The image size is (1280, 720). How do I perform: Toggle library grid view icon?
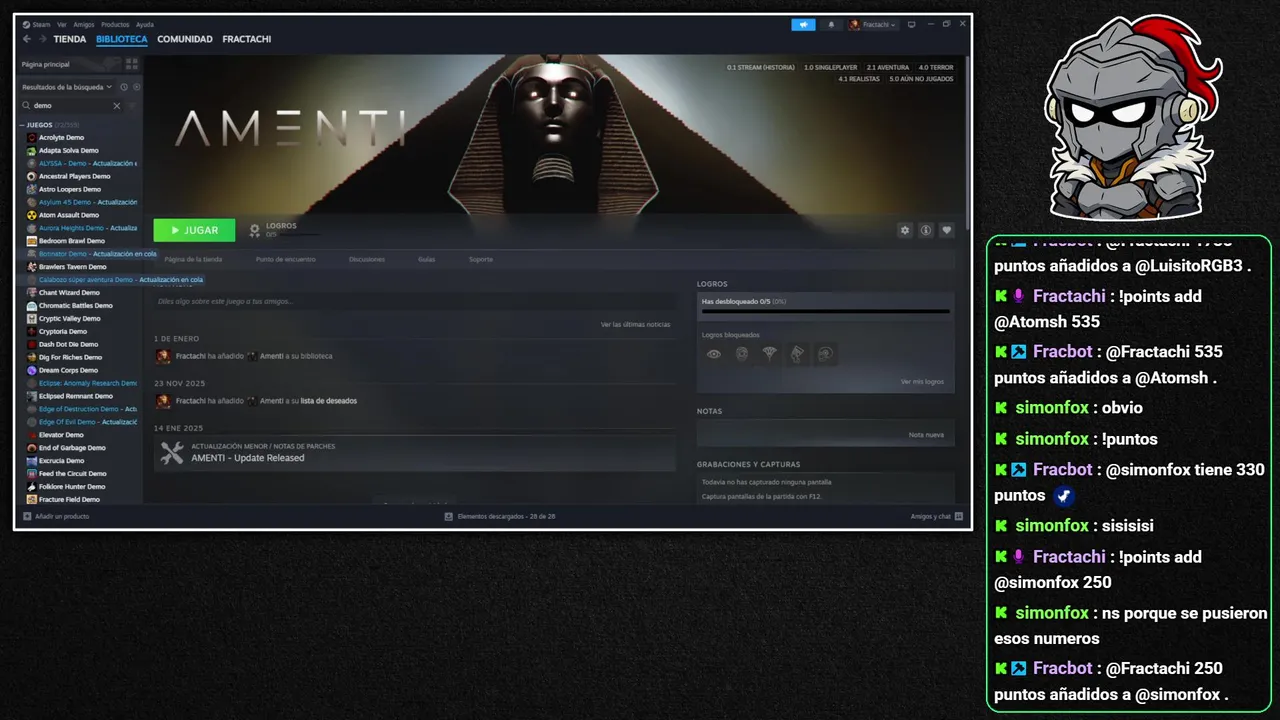point(131,63)
